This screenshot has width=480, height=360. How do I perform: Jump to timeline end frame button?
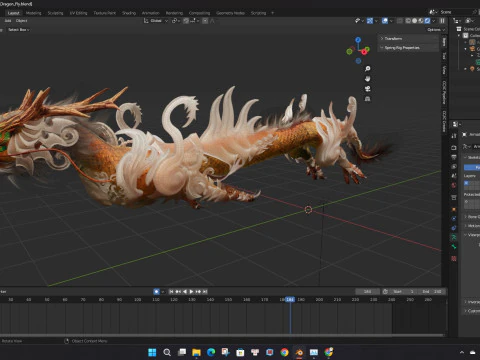(x=205, y=292)
